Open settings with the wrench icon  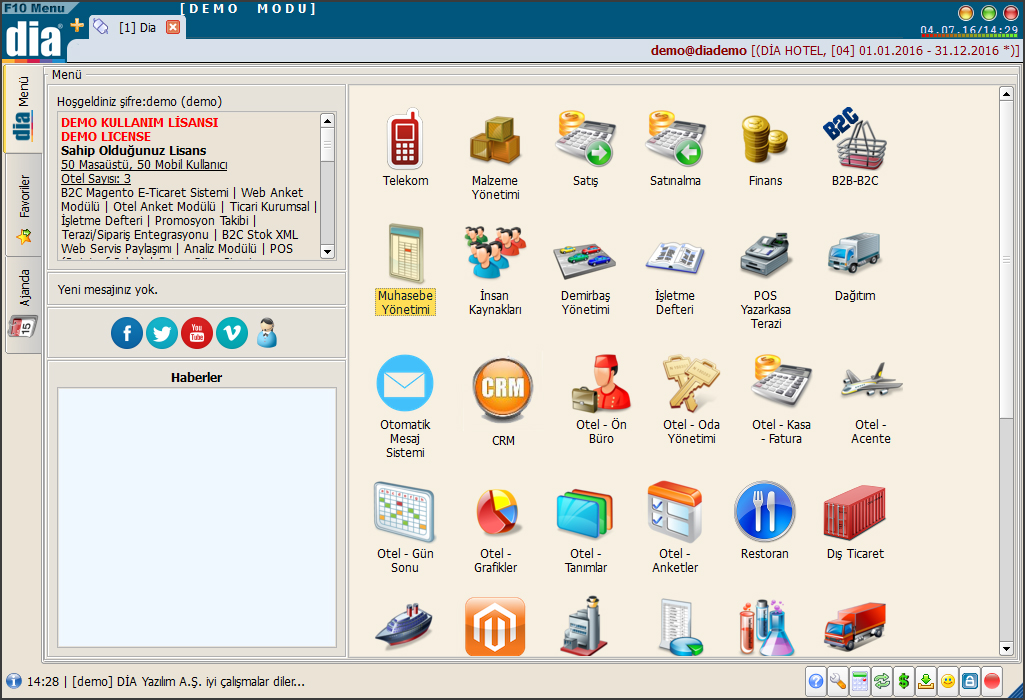click(837, 682)
